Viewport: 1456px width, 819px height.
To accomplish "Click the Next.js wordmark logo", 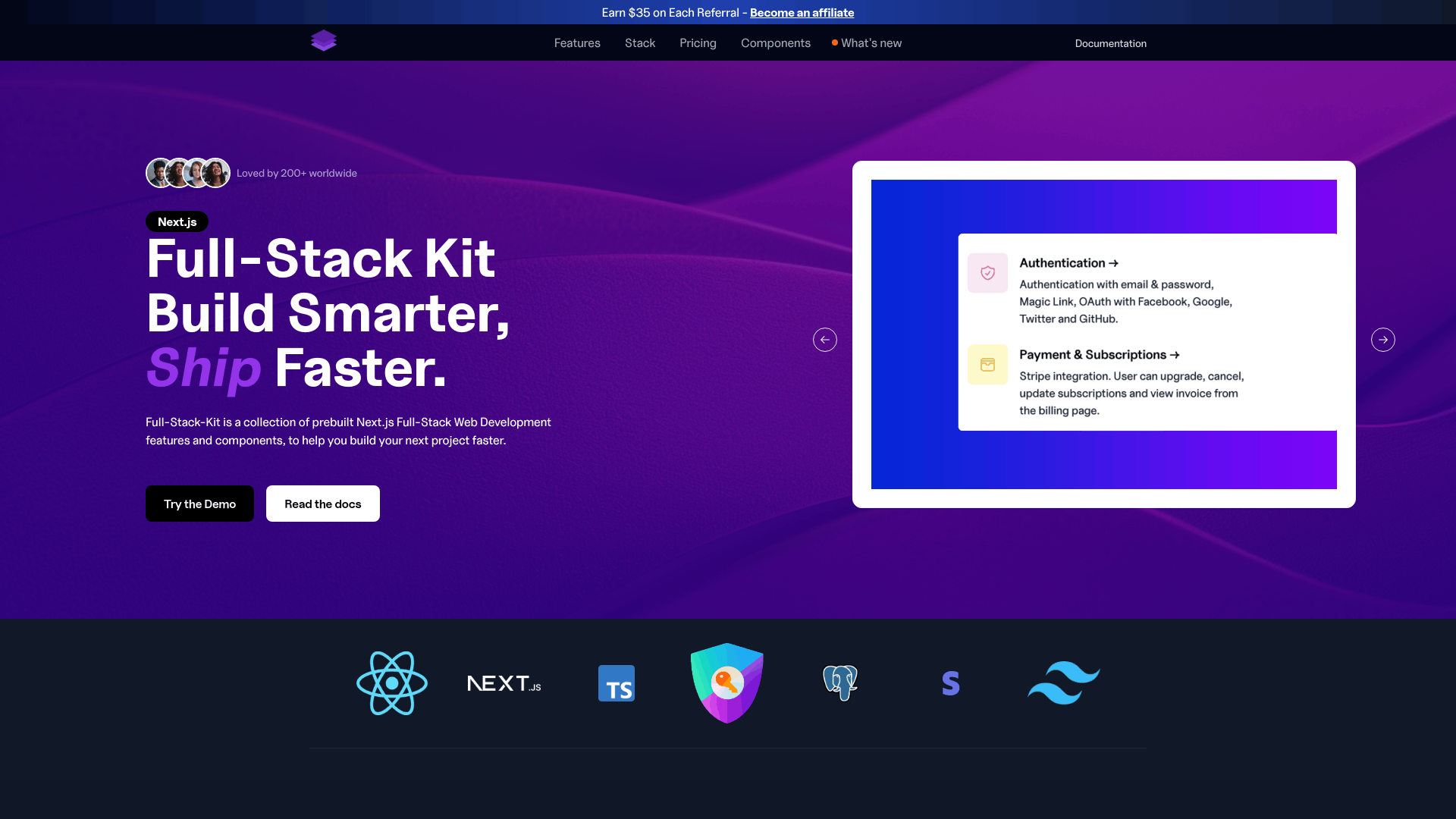I will coord(504,683).
